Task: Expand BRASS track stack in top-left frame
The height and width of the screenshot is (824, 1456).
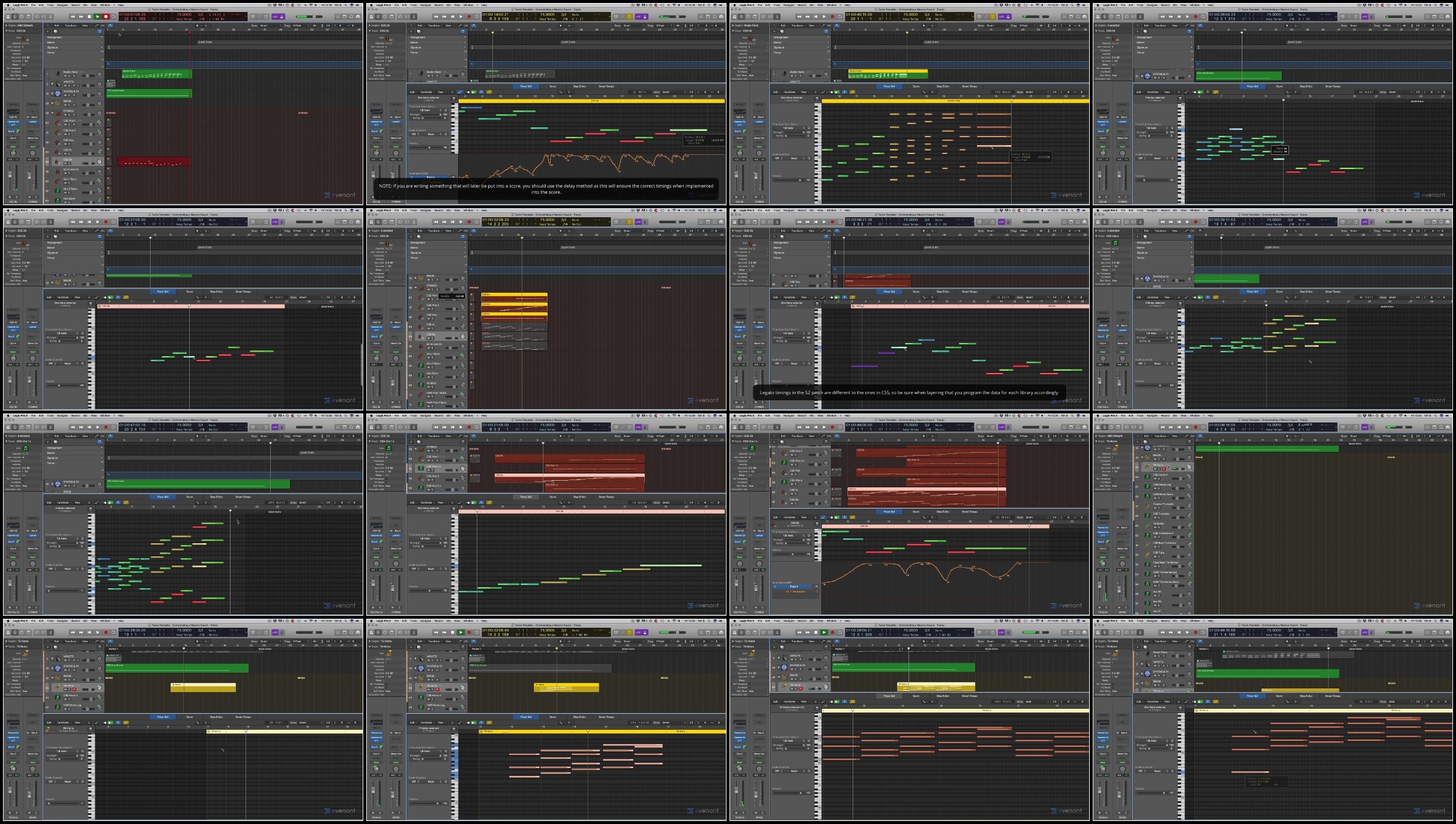Action: 52,103
